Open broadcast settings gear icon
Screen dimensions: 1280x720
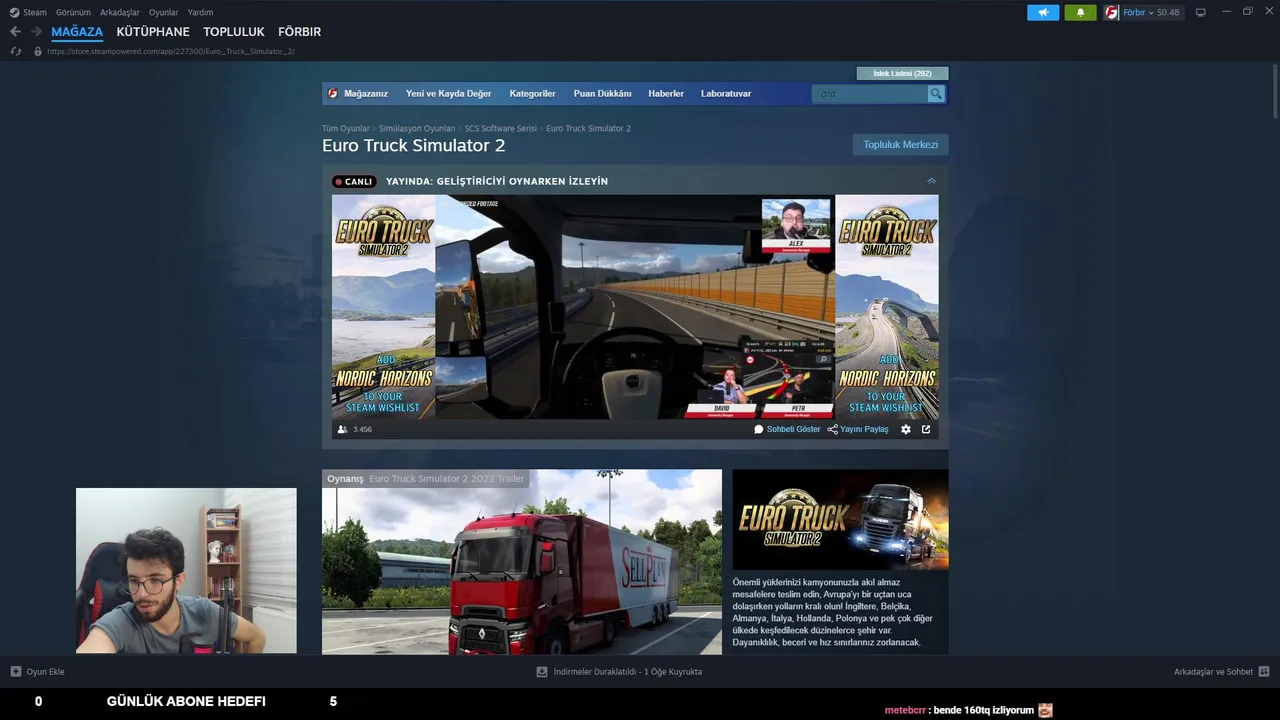906,429
